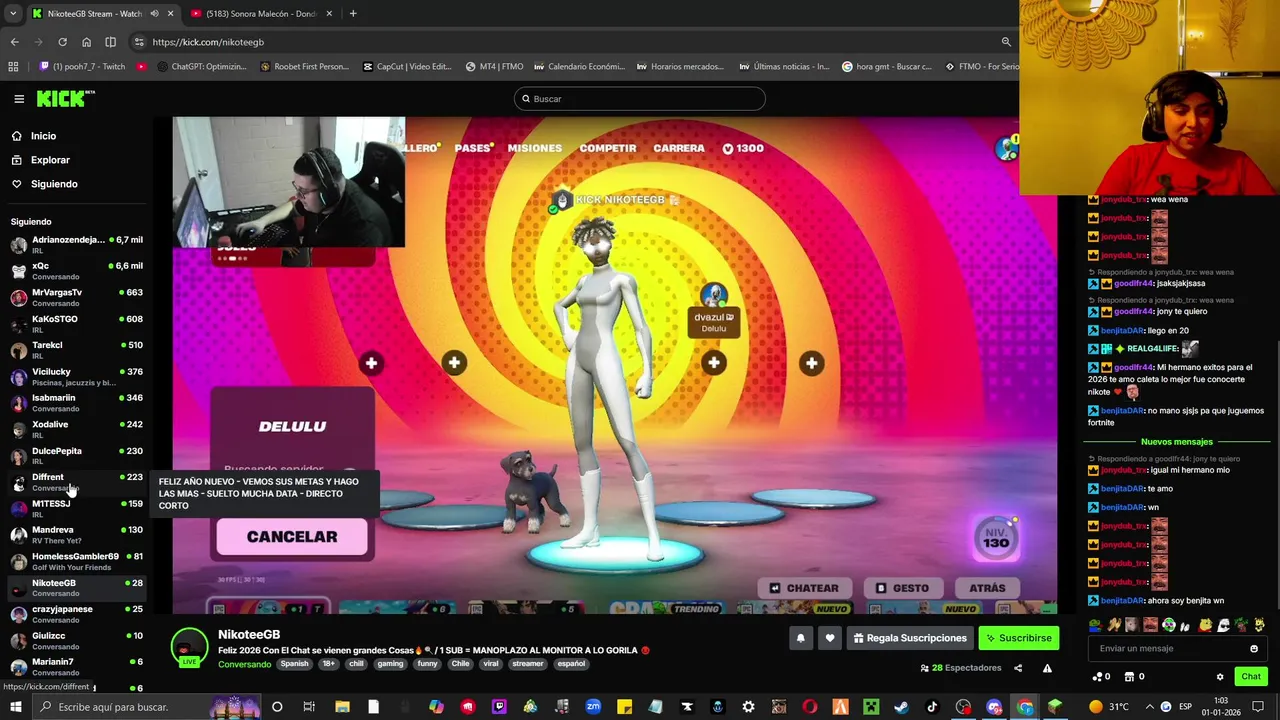Close the NikoteeGB Stream tab
The width and height of the screenshot is (1280, 720).
coord(170,14)
